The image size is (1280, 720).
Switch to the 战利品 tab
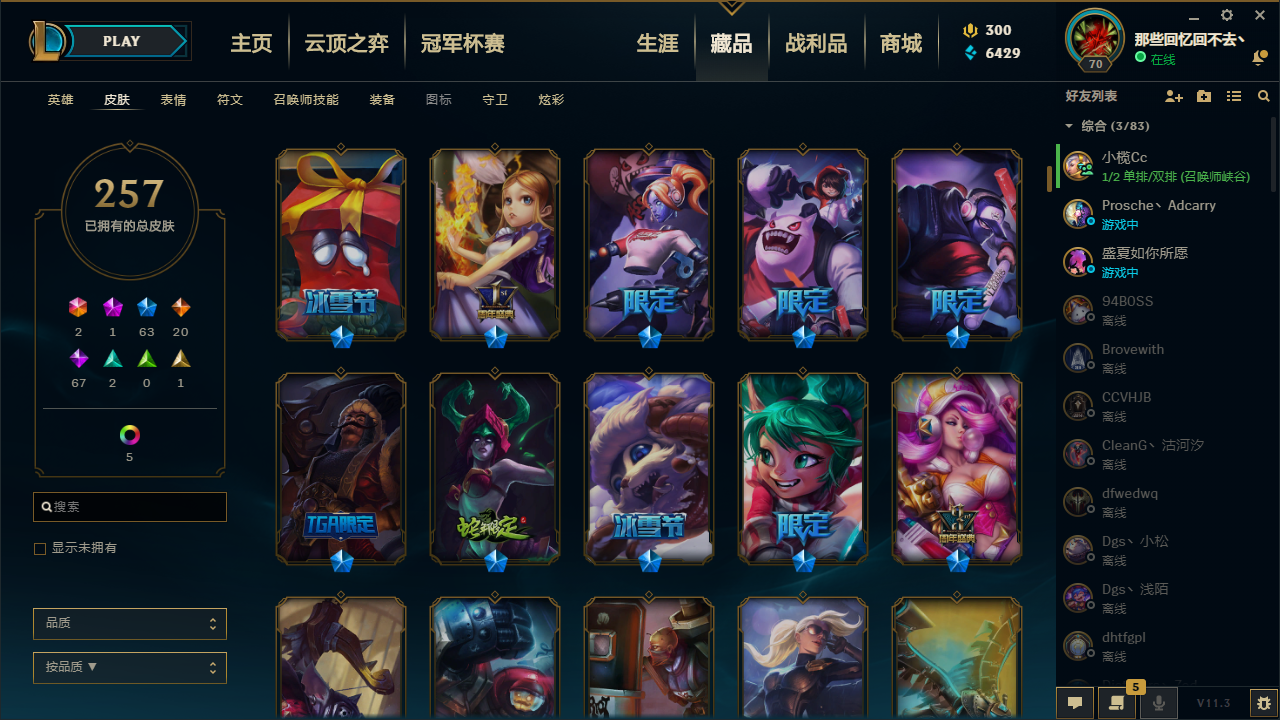pyautogui.click(x=816, y=43)
